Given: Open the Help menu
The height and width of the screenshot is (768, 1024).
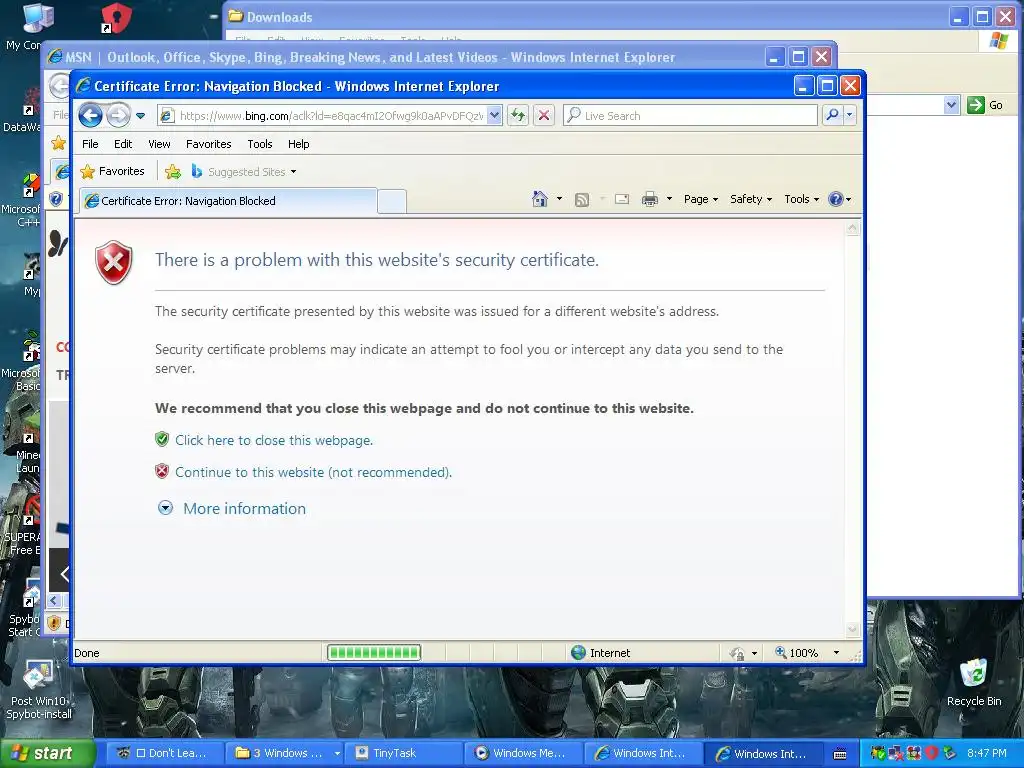Looking at the screenshot, I should (x=298, y=144).
